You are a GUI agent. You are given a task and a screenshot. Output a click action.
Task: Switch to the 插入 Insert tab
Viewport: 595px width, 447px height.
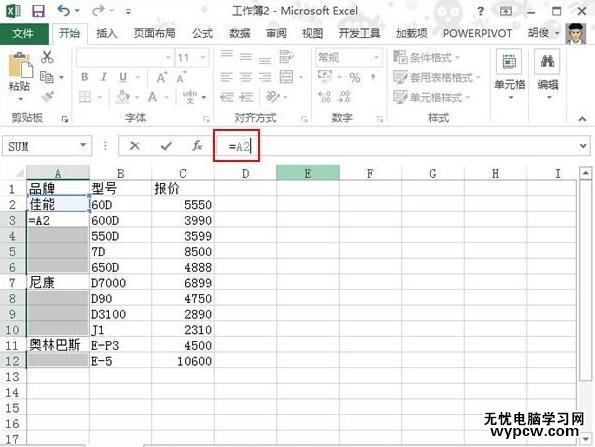tap(107, 33)
